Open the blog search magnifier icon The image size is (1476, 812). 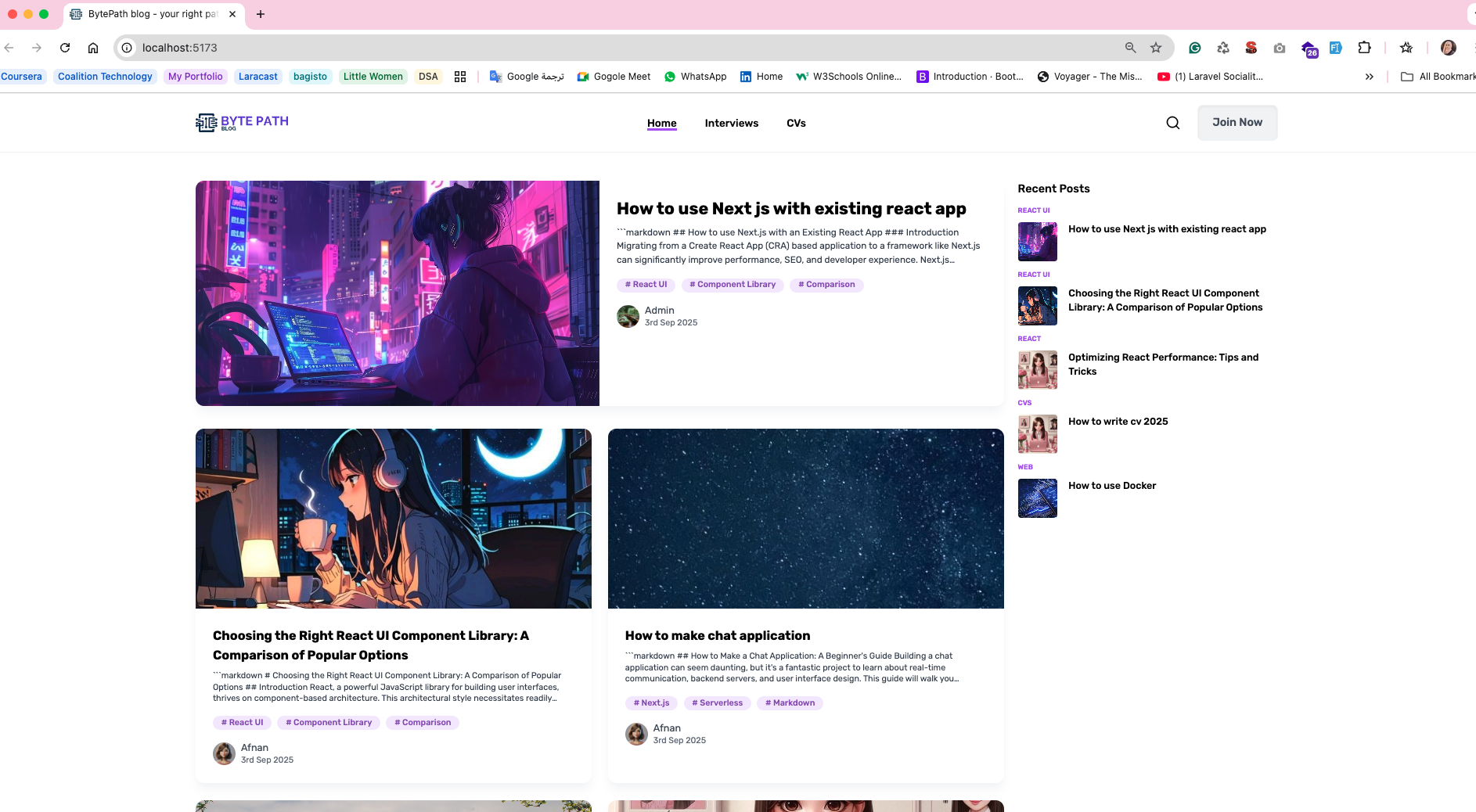pos(1172,123)
